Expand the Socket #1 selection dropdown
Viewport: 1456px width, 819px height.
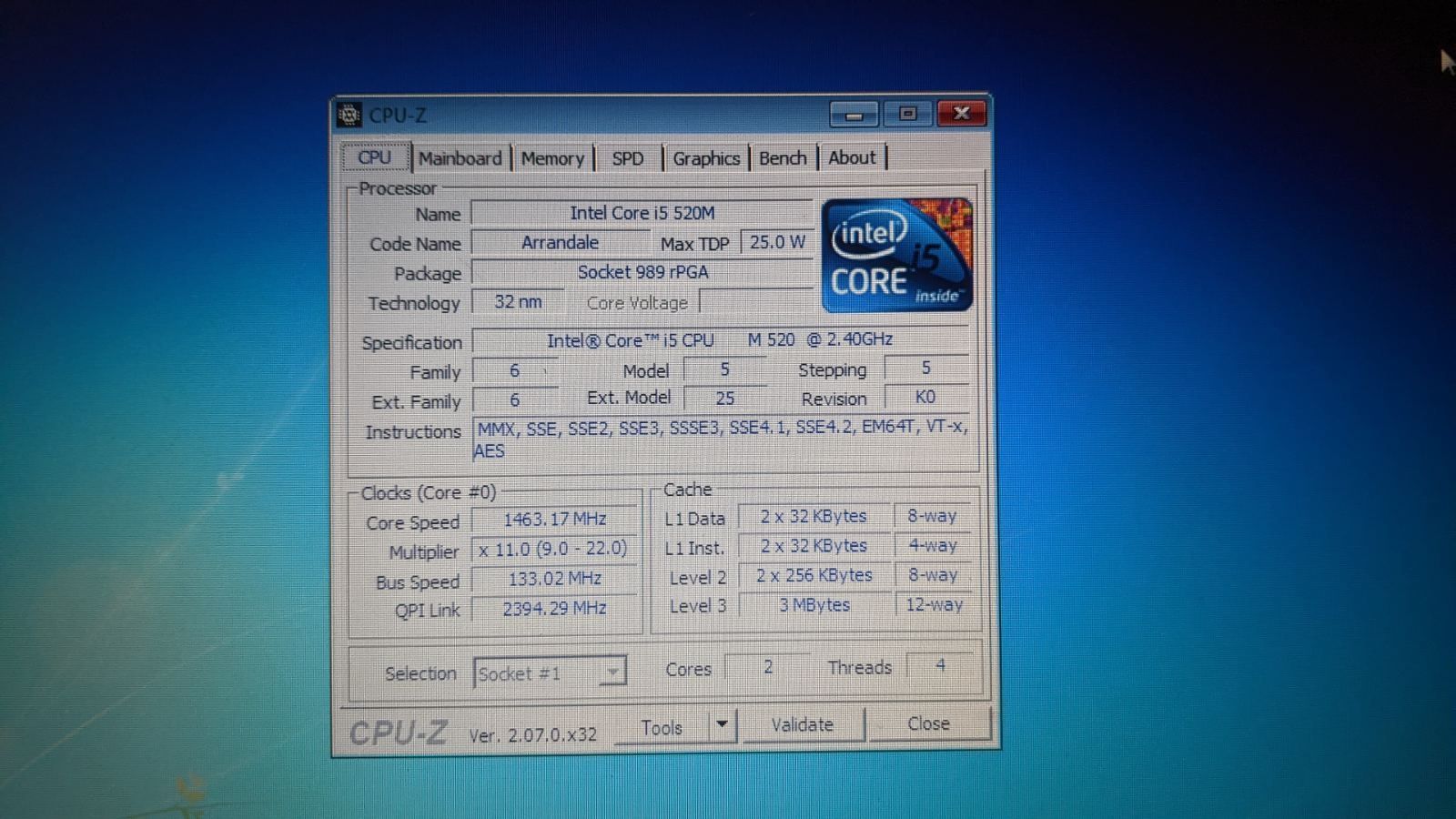pyautogui.click(x=613, y=672)
